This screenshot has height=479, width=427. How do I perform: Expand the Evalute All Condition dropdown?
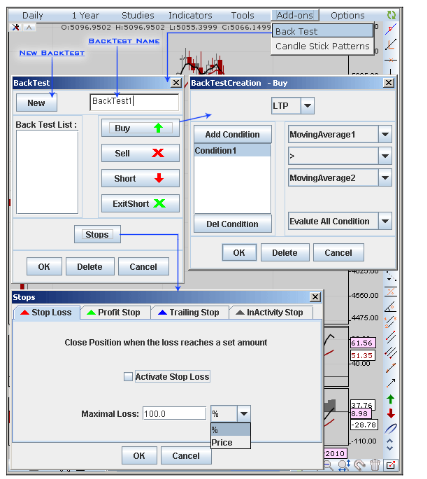385,221
